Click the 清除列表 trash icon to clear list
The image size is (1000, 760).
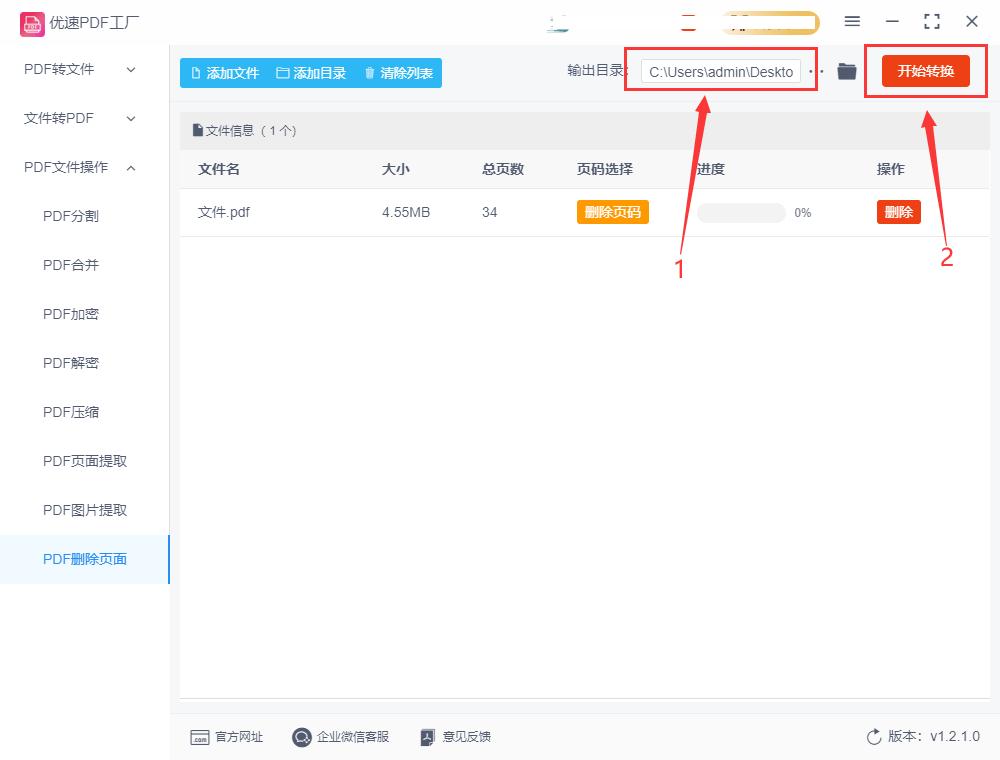coord(370,72)
